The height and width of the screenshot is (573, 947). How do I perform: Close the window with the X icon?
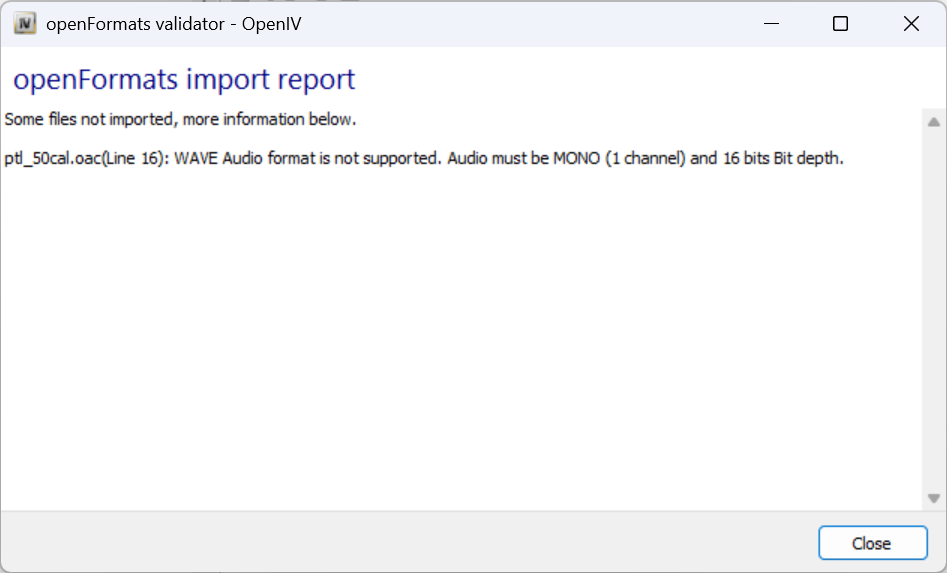coord(911,24)
